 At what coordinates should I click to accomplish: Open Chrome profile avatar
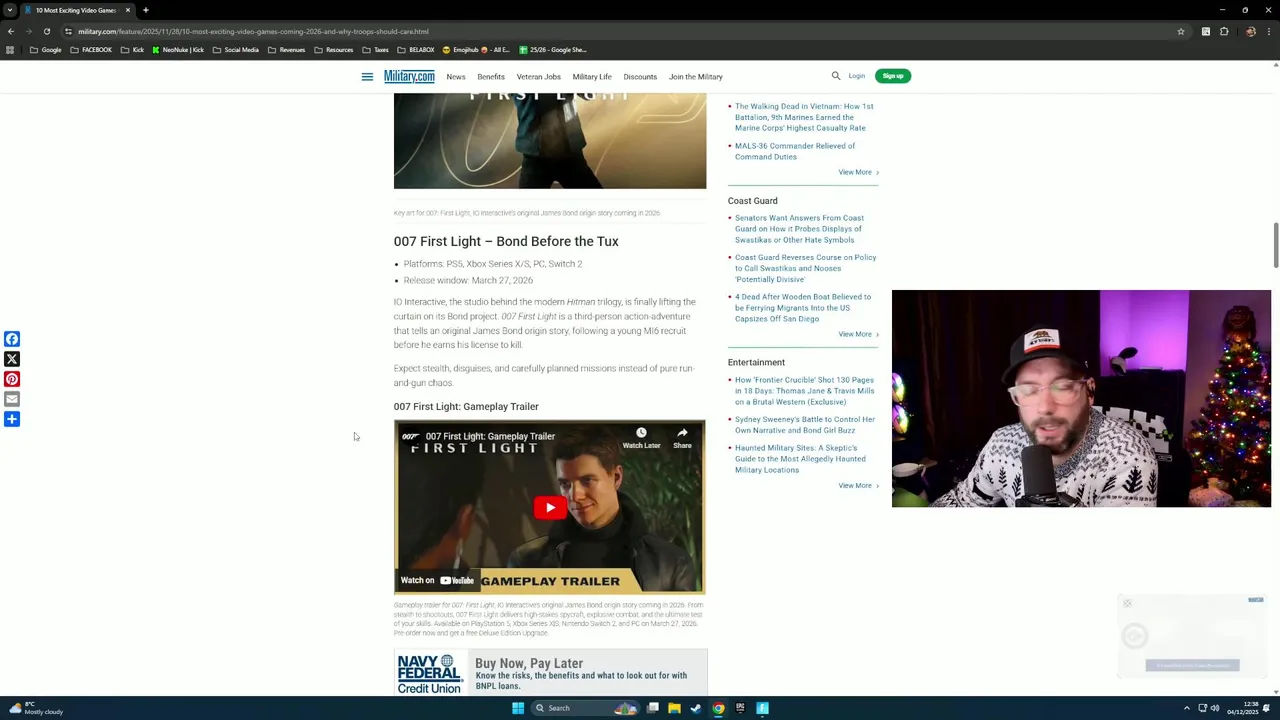click(x=1250, y=31)
